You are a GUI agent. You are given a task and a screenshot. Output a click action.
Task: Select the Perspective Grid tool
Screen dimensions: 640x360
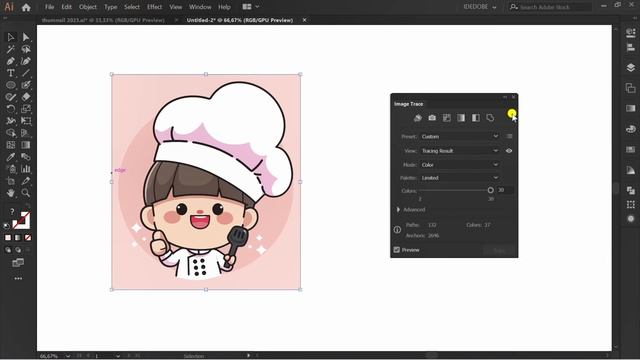click(x=26, y=133)
